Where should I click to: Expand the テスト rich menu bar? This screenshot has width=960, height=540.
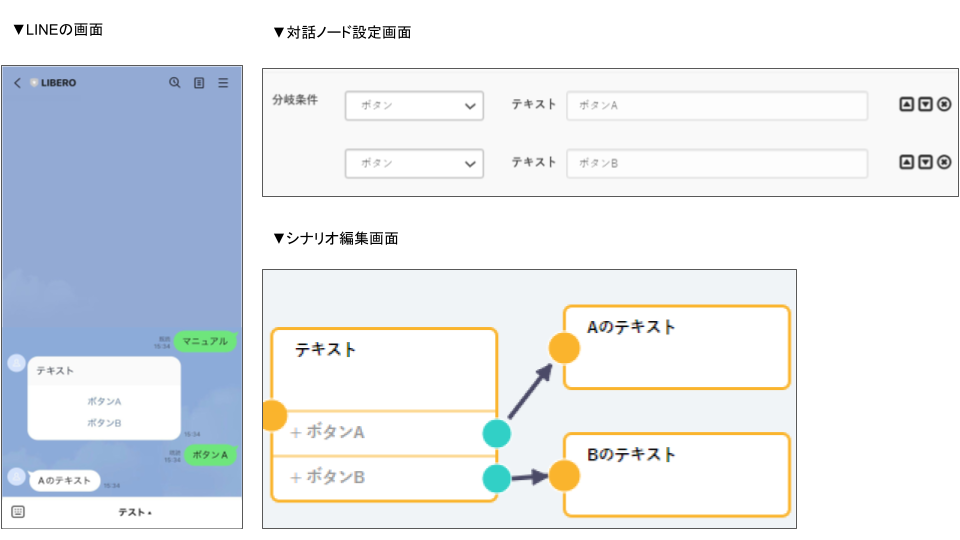click(135, 512)
